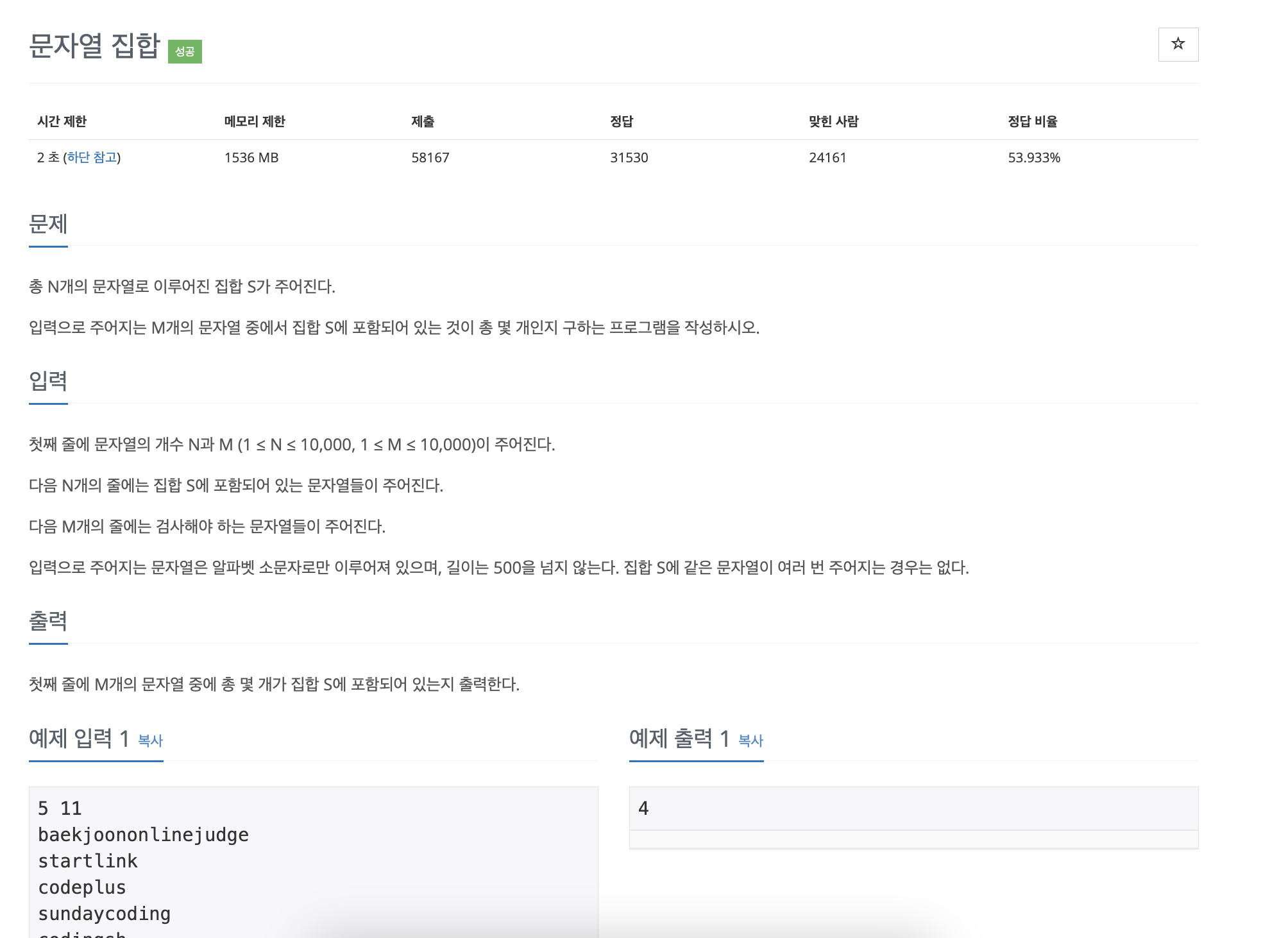Click the star favorite icon
The image size is (1288, 938).
1178,44
